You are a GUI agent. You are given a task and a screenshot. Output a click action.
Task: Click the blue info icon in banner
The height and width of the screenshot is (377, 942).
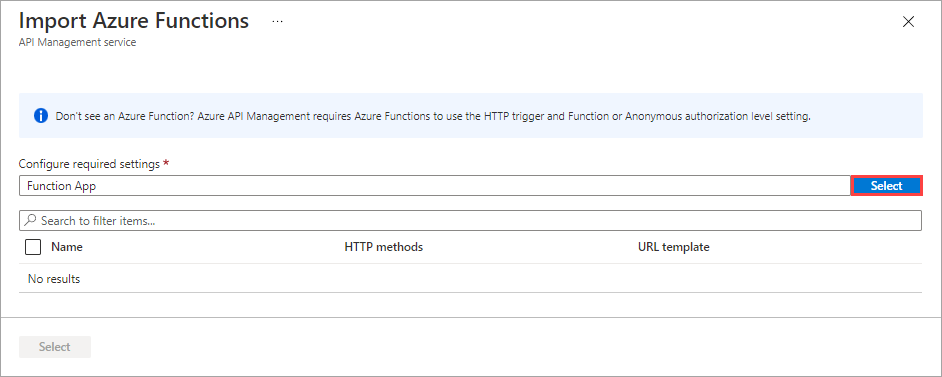pos(41,116)
